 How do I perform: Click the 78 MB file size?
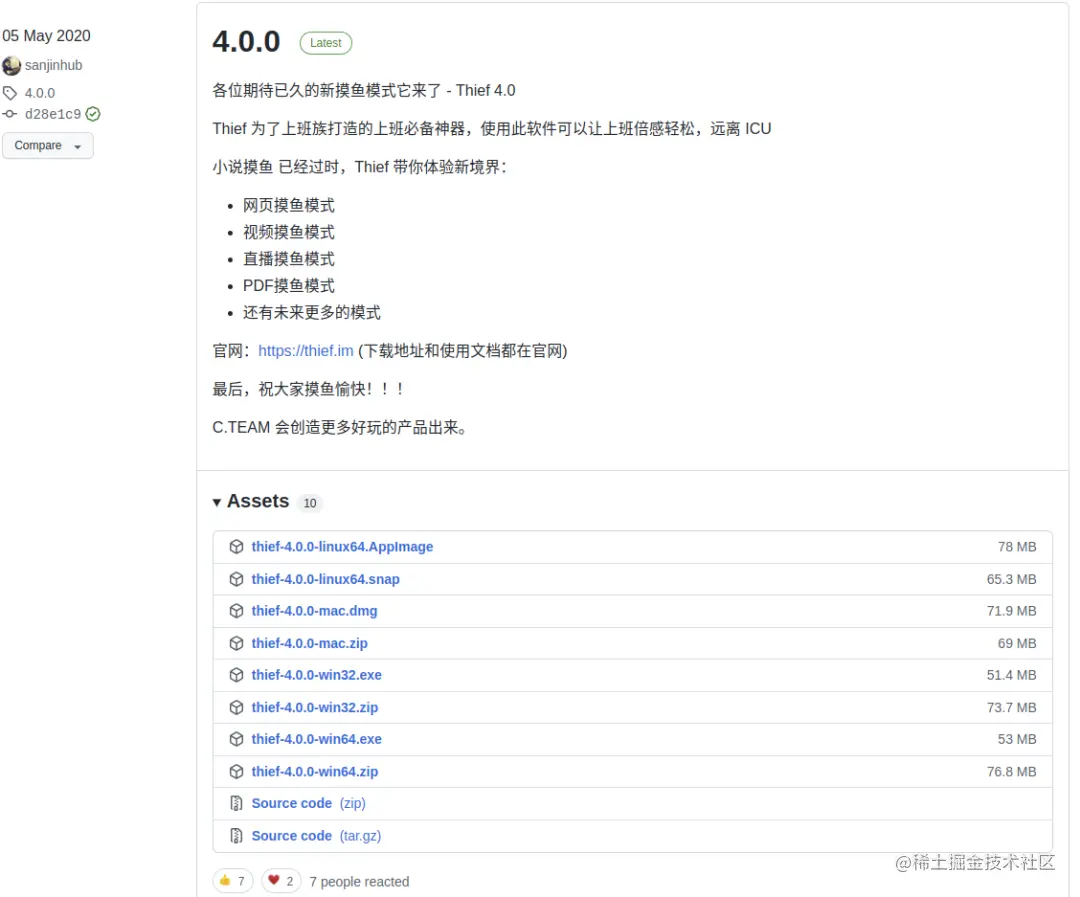[1017, 547]
